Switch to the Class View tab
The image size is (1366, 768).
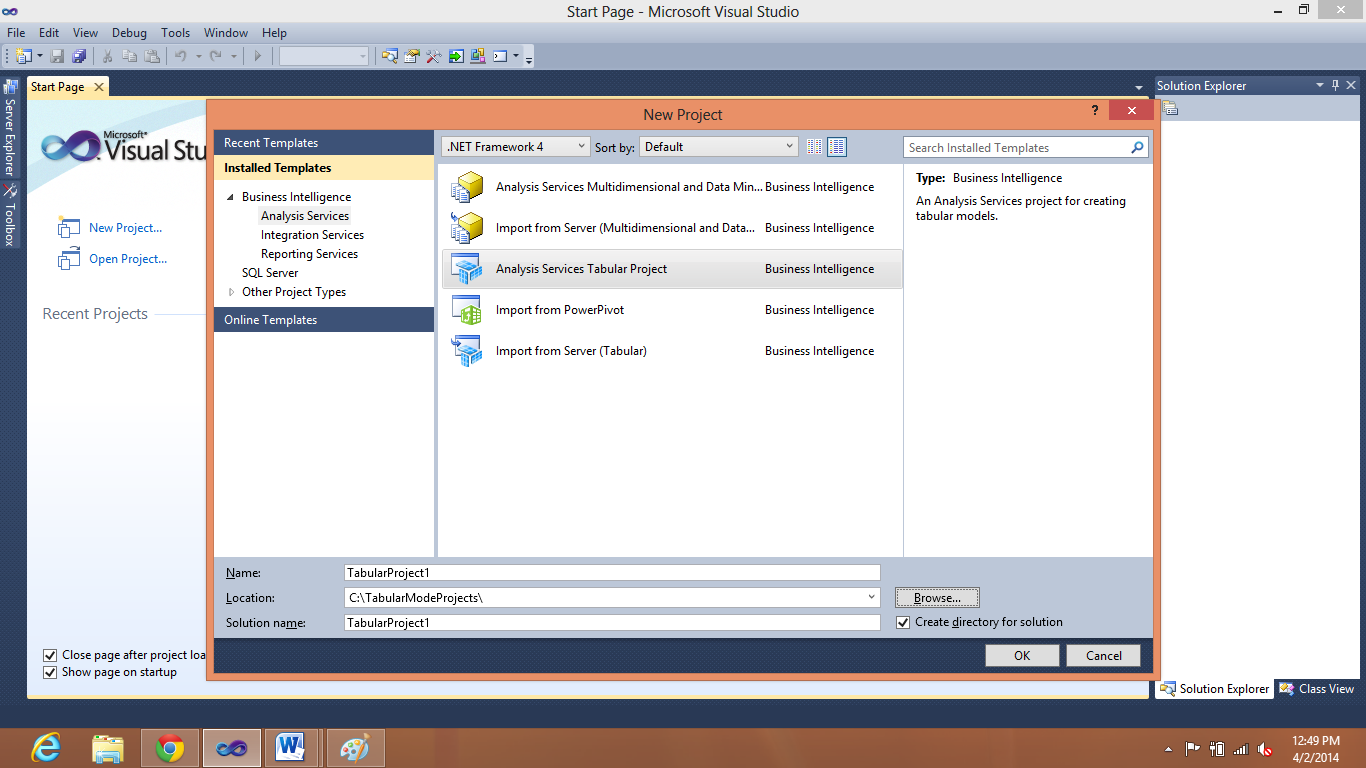[x=1316, y=689]
